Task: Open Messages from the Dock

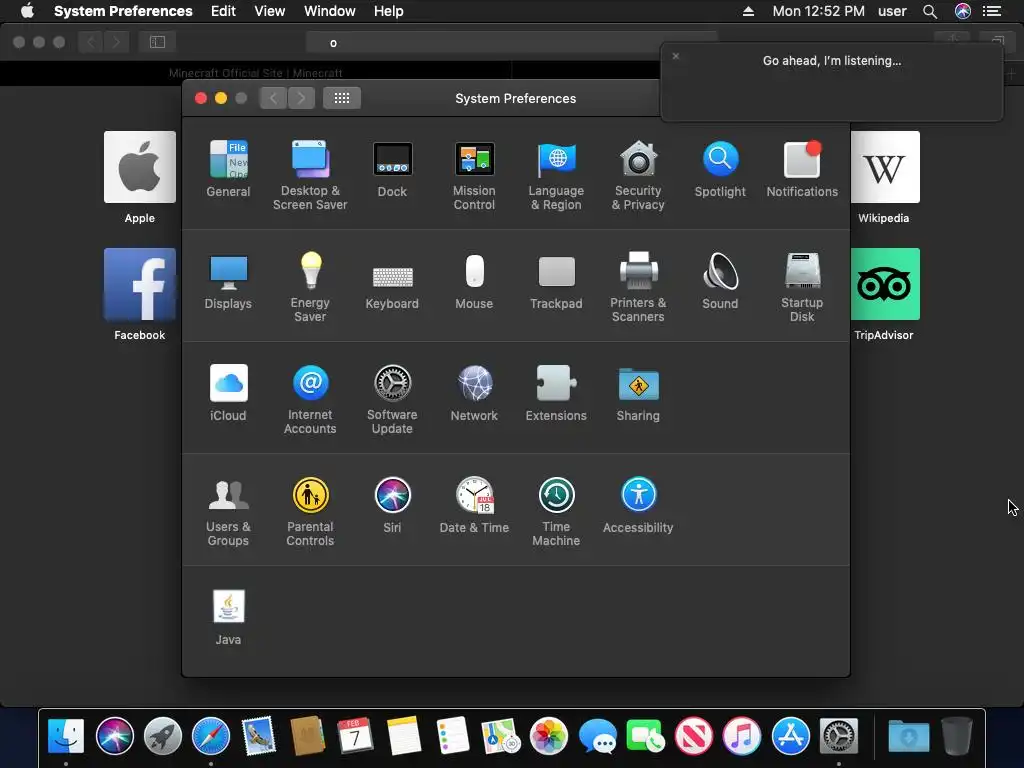Action: [x=598, y=735]
